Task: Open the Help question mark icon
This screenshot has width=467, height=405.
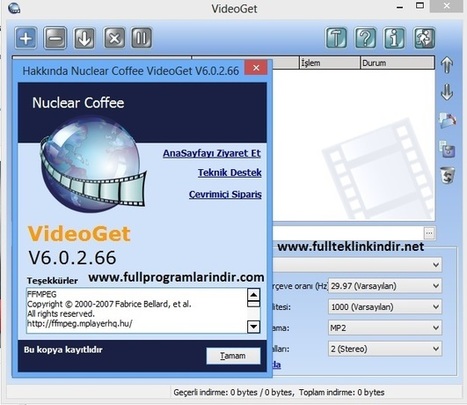Action: pos(366,38)
